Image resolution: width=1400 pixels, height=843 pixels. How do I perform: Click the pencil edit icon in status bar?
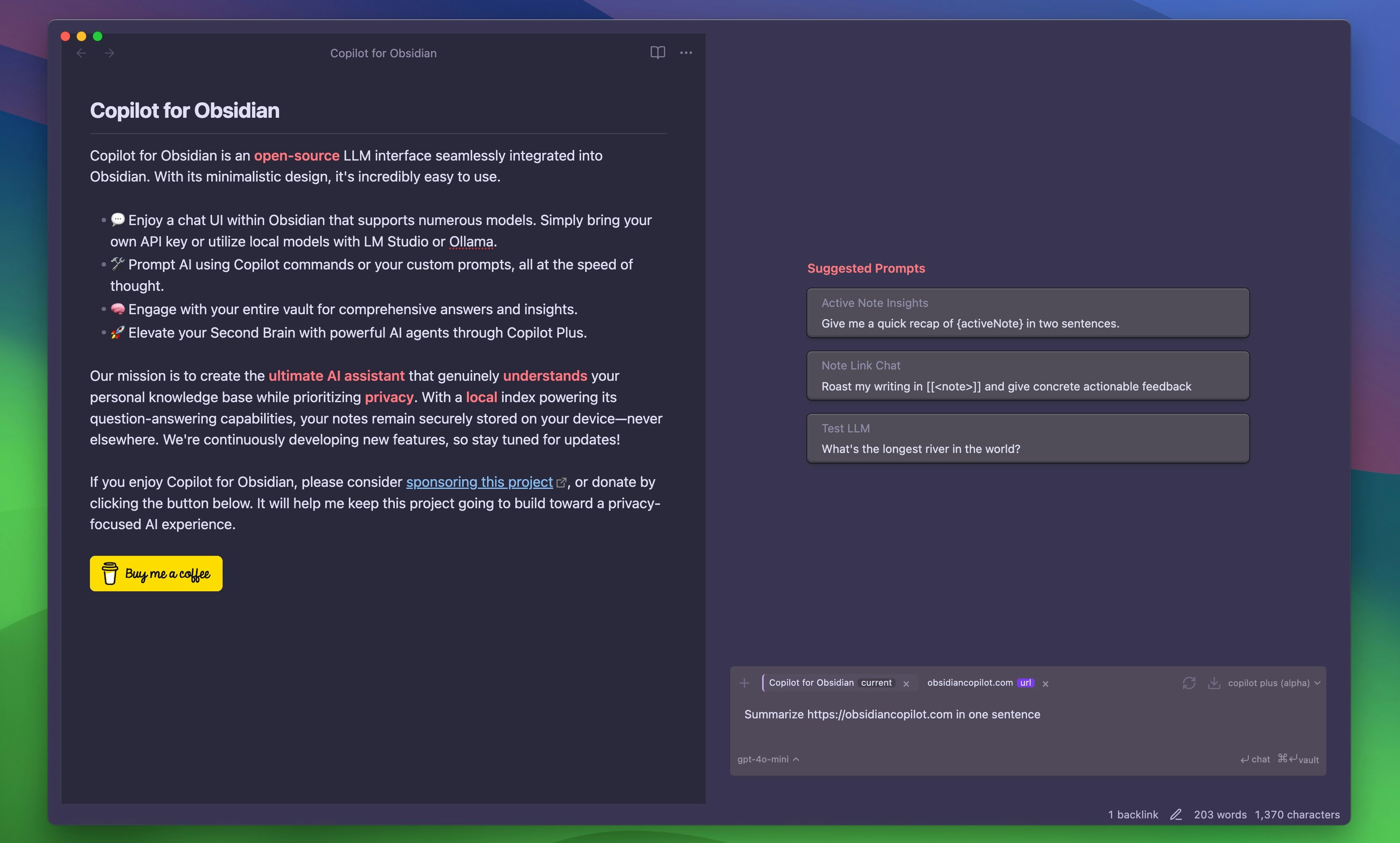coord(1176,815)
